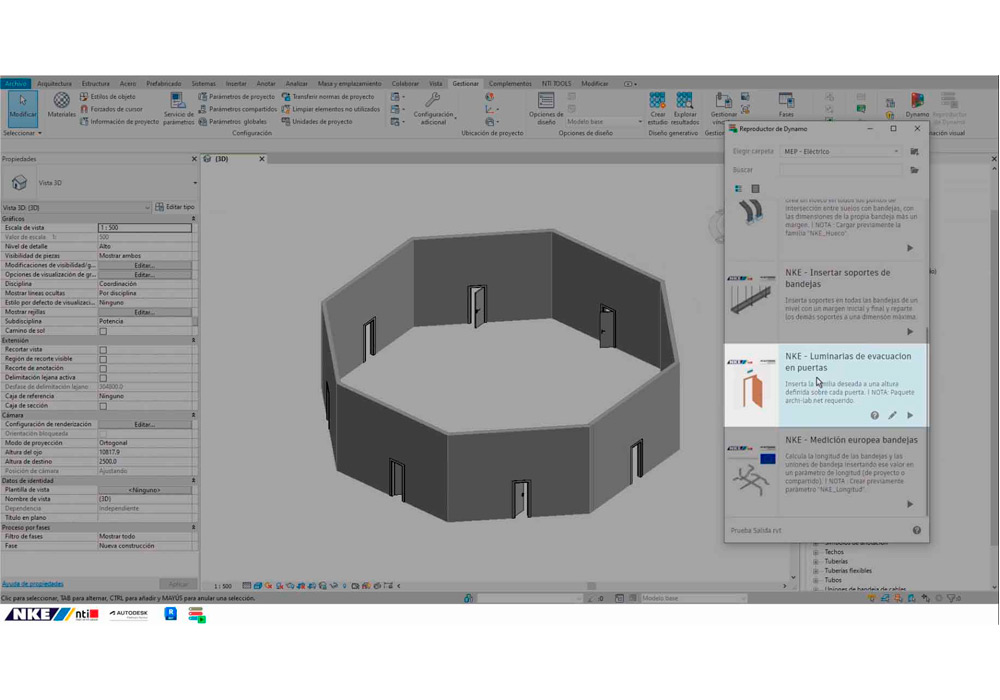Edit the Luminarias de evacuación script
This screenshot has width=1000, height=700.
tap(892, 415)
